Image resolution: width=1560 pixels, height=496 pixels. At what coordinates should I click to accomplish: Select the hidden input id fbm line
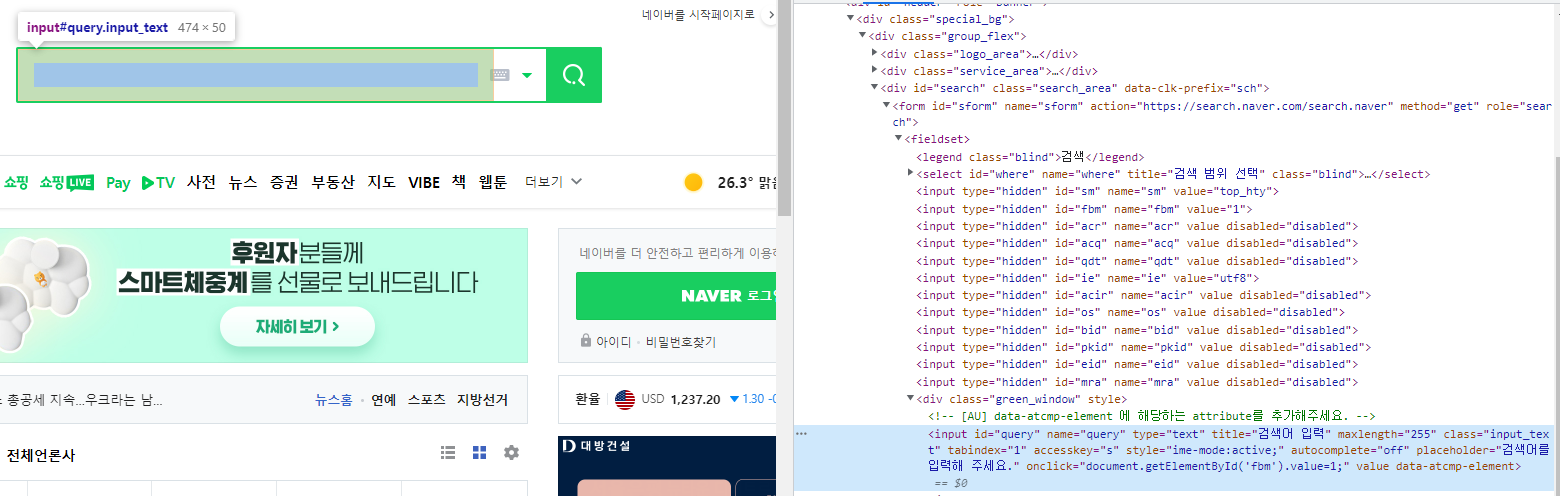[x=1085, y=209]
